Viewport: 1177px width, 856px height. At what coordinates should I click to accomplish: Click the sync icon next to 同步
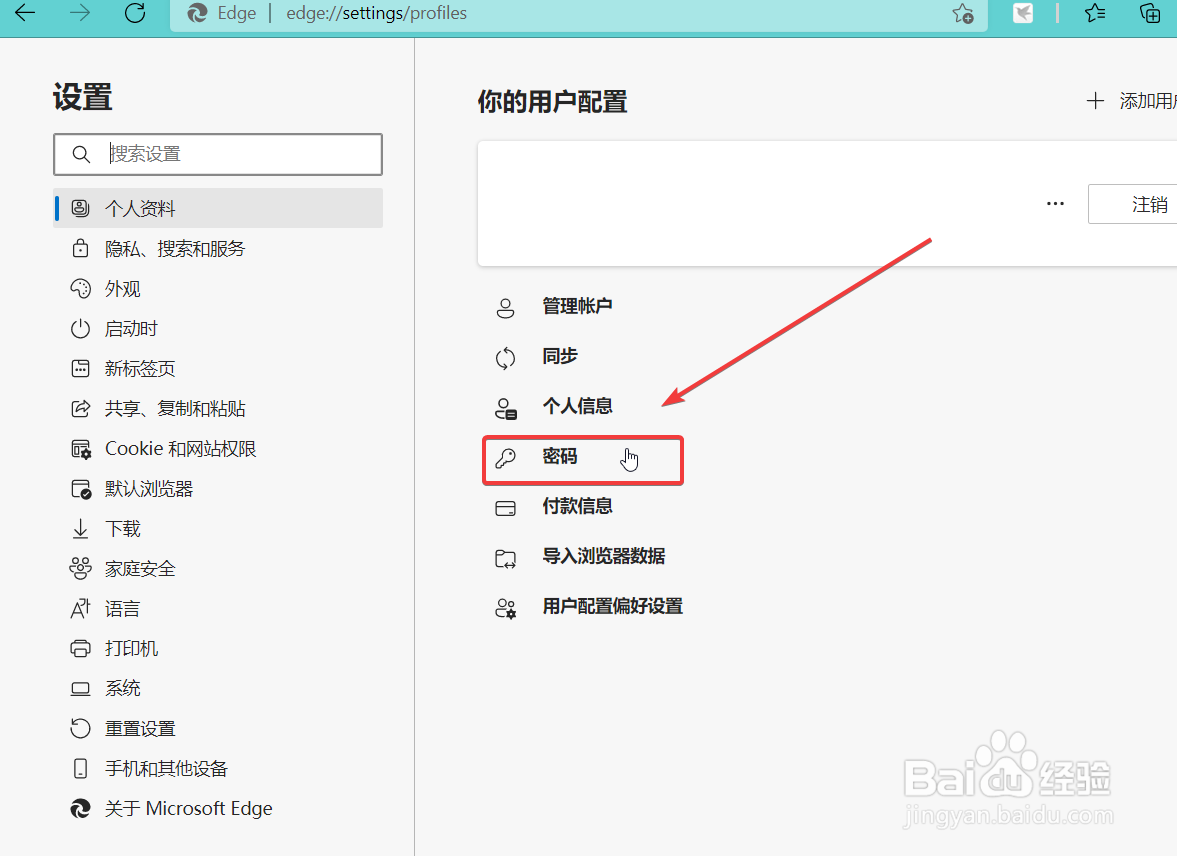[506, 357]
